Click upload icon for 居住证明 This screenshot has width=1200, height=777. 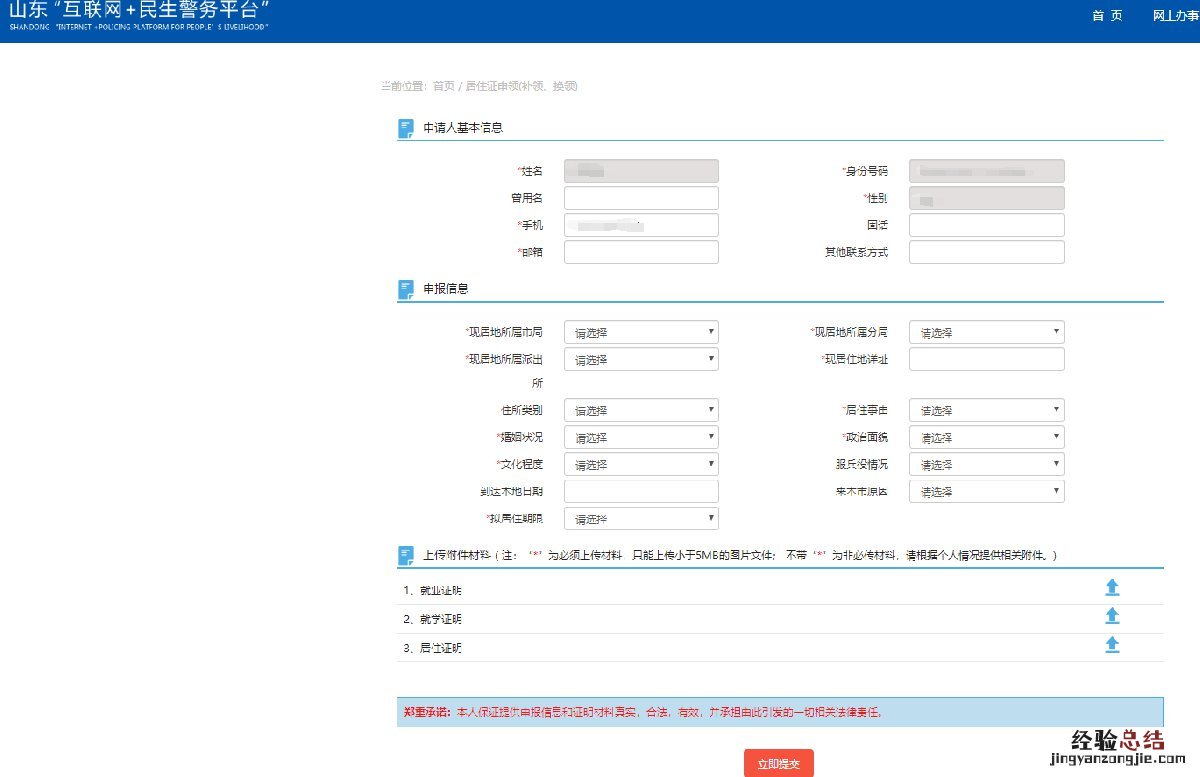[1112, 645]
